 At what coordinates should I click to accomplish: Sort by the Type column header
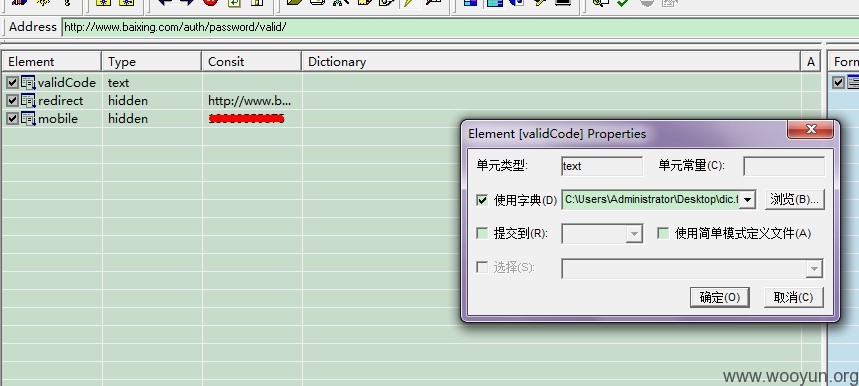coord(152,61)
